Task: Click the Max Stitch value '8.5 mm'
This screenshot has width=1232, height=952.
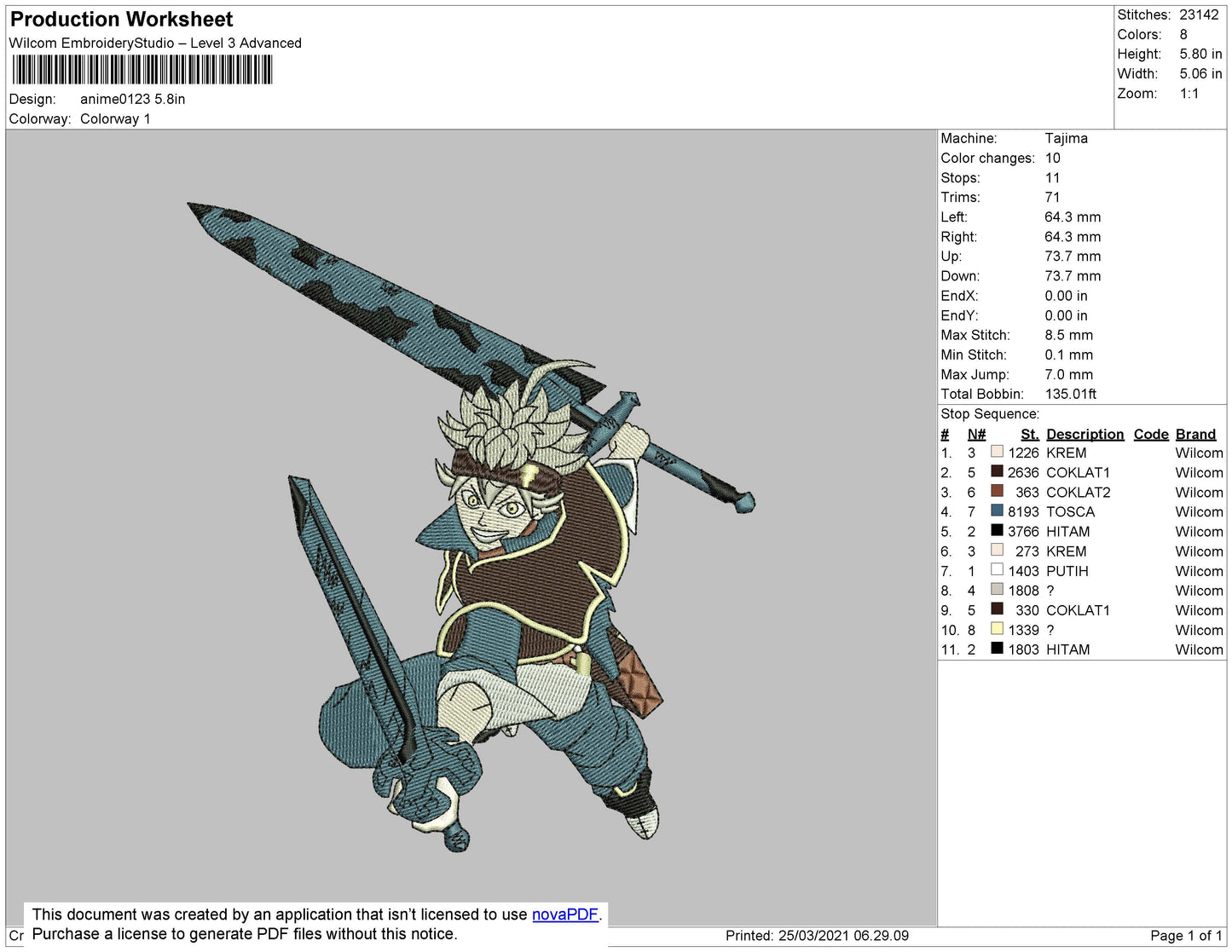Action: click(1068, 335)
